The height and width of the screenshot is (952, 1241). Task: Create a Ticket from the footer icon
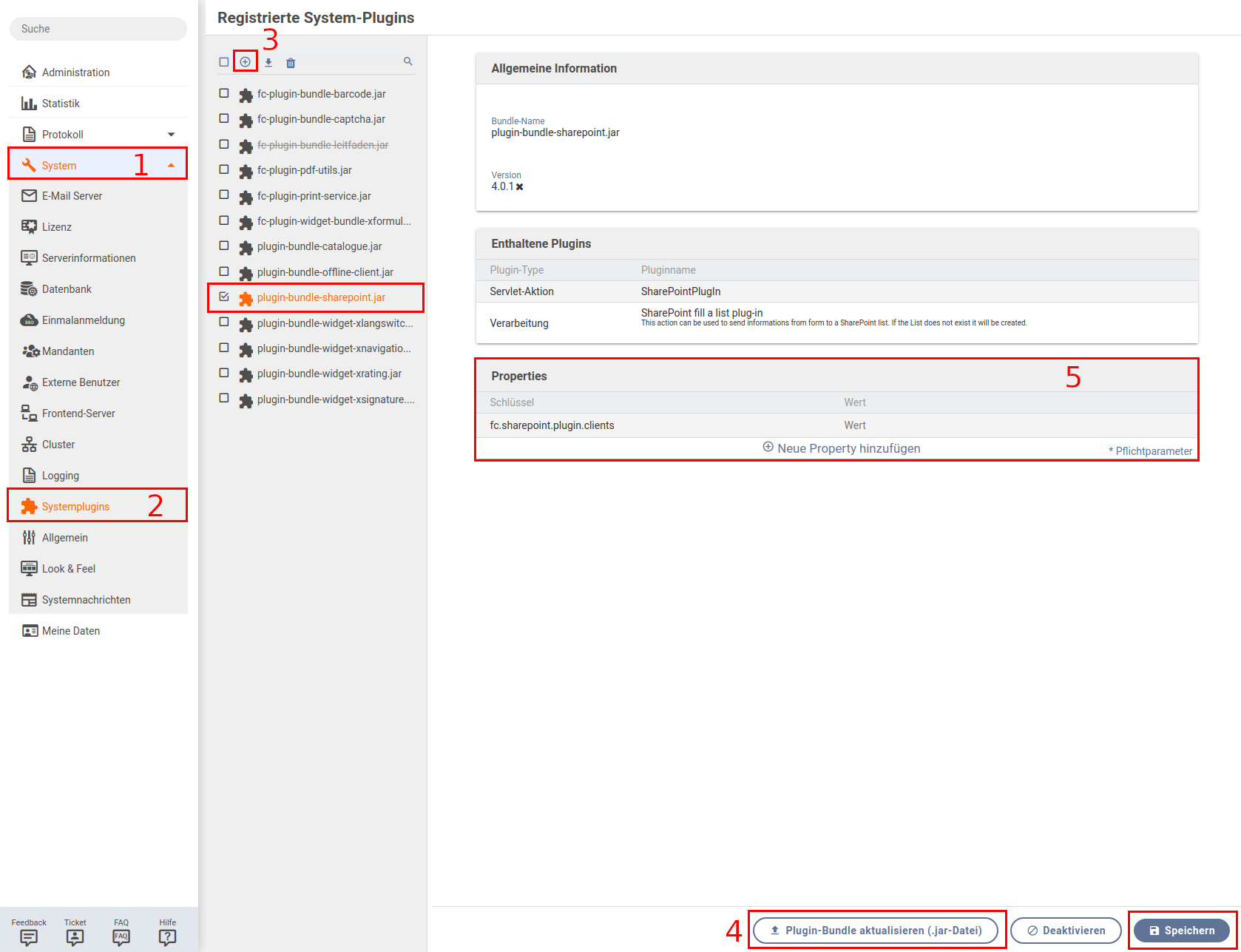(74, 936)
